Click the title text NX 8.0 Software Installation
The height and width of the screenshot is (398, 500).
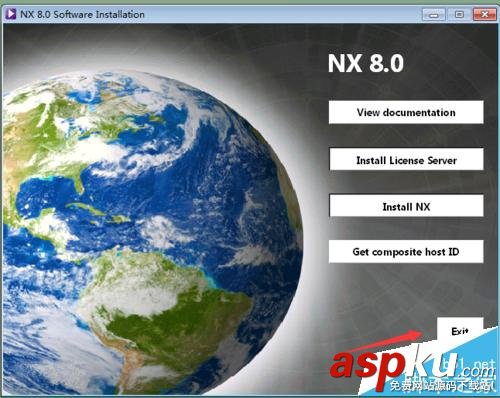pos(82,14)
